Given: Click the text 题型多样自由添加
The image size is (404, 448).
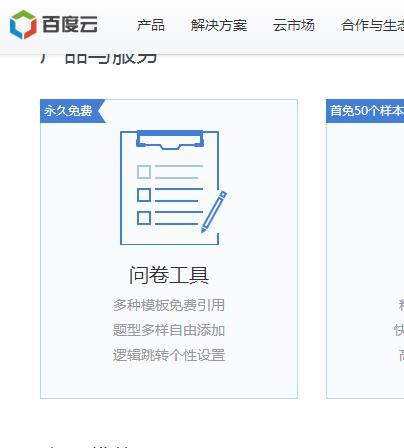Looking at the screenshot, I should point(169,330).
